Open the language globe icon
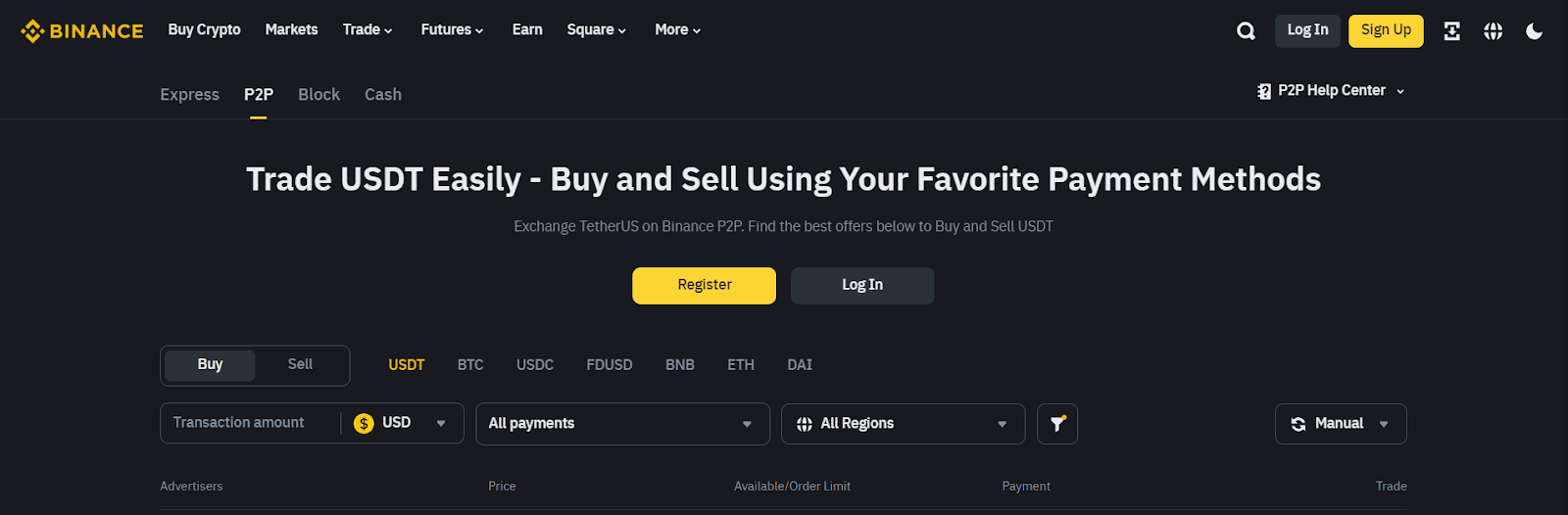Viewport: 1568px width, 515px height. (x=1493, y=31)
